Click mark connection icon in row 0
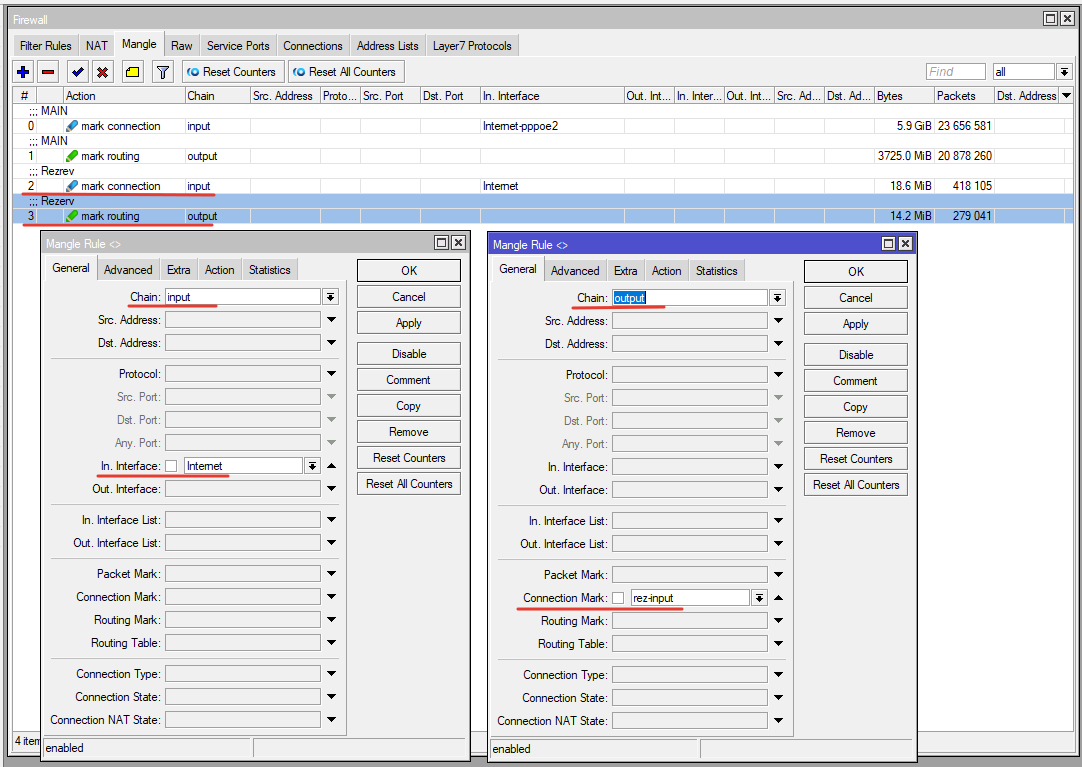This screenshot has height=767, width=1082. 72,126
